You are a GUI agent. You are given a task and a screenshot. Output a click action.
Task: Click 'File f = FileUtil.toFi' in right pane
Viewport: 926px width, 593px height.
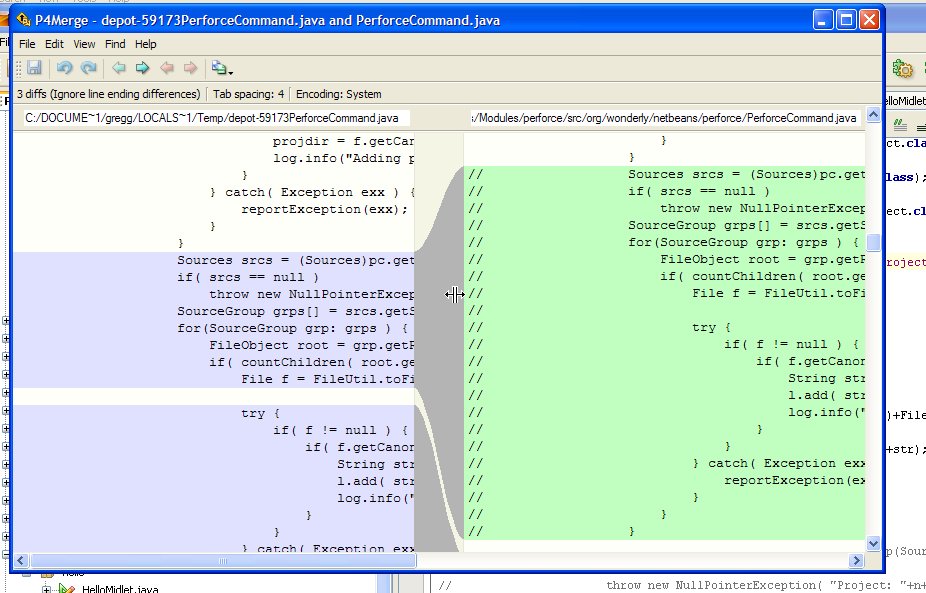pyautogui.click(x=778, y=294)
